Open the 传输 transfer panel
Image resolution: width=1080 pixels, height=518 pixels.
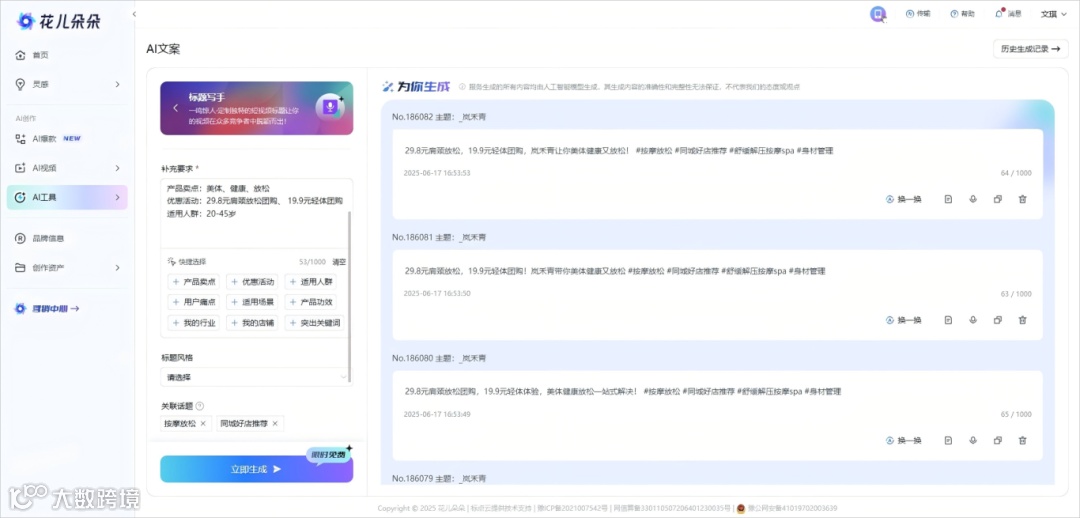click(918, 14)
